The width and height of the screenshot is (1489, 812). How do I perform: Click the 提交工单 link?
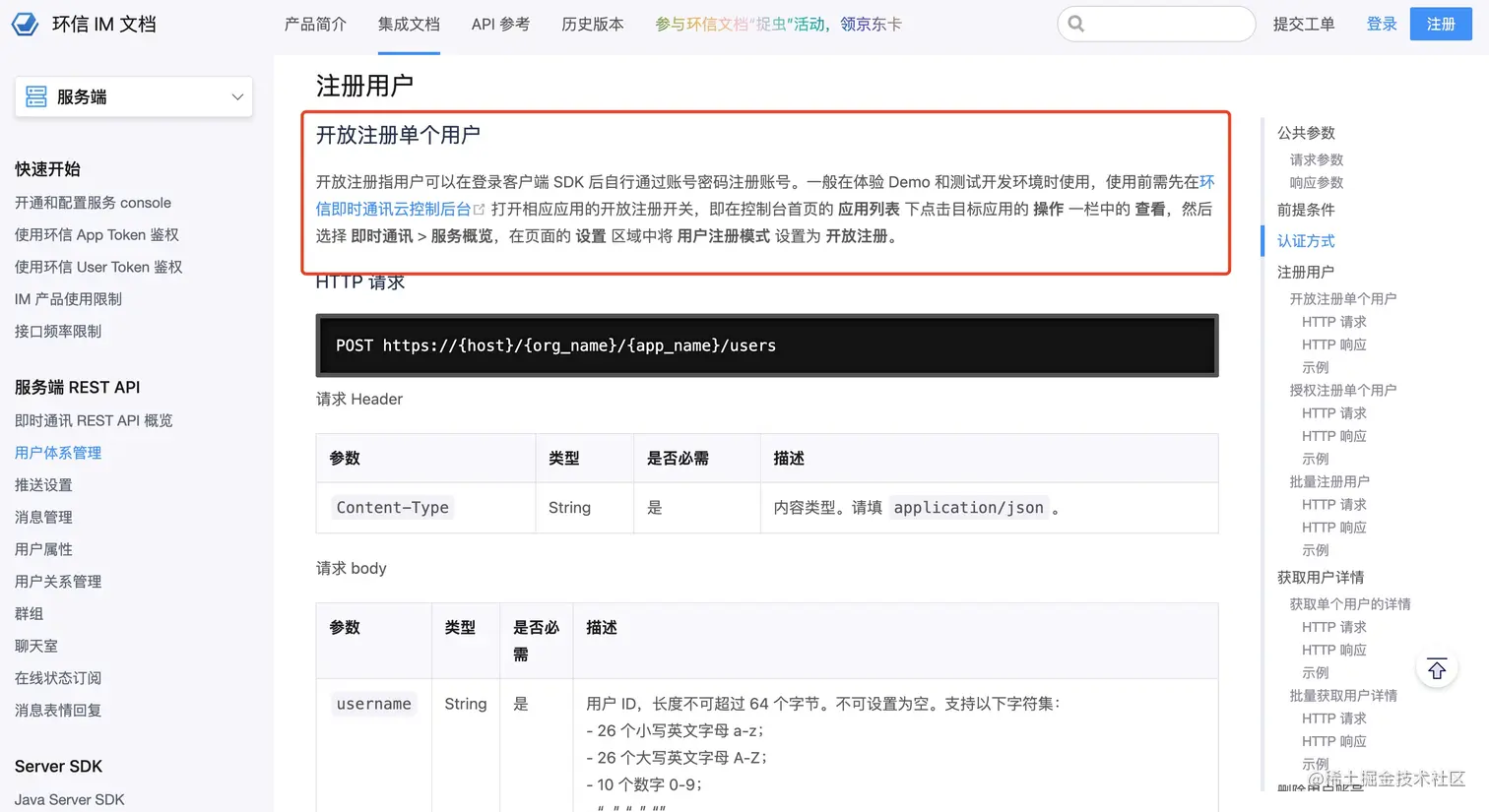click(1304, 24)
